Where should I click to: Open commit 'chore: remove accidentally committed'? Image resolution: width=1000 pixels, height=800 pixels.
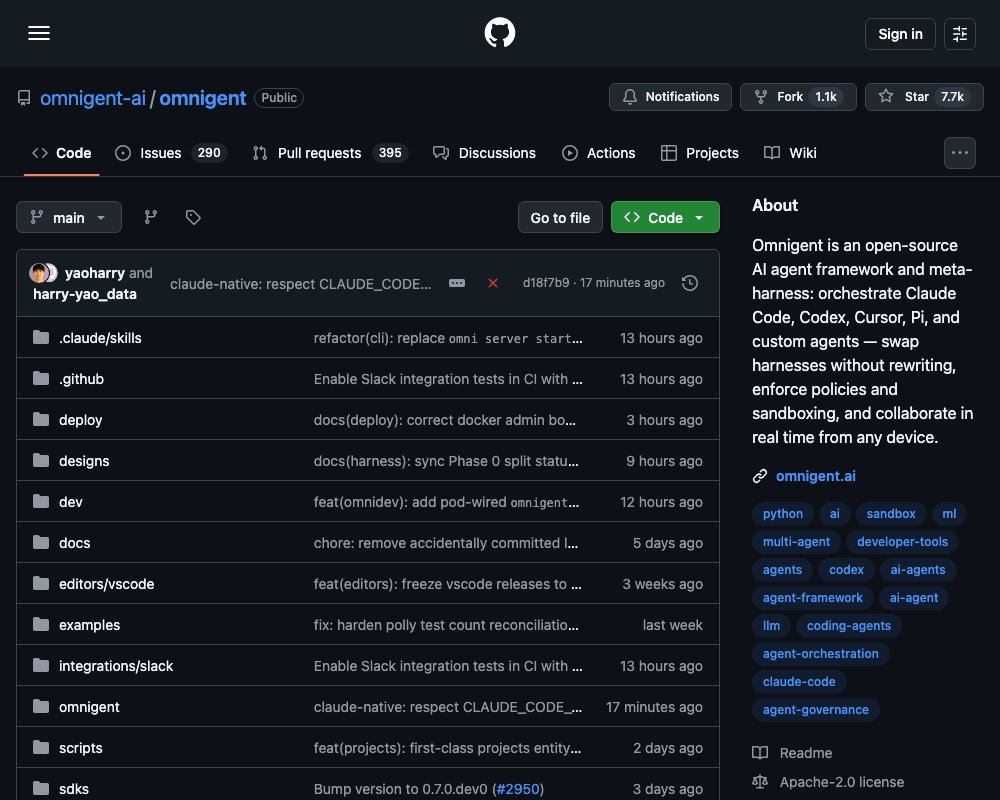(446, 543)
